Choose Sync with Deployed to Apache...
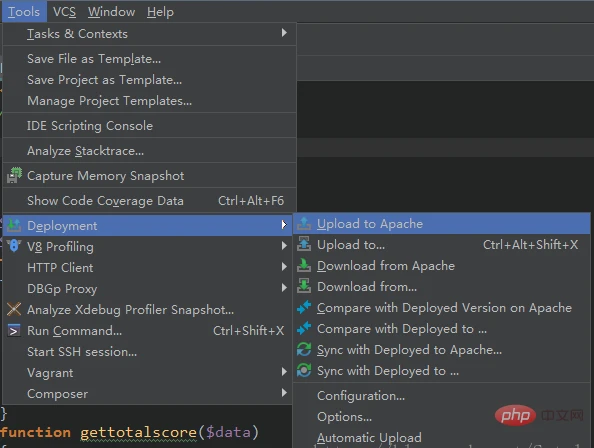The width and height of the screenshot is (594, 448). pyautogui.click(x=442, y=350)
